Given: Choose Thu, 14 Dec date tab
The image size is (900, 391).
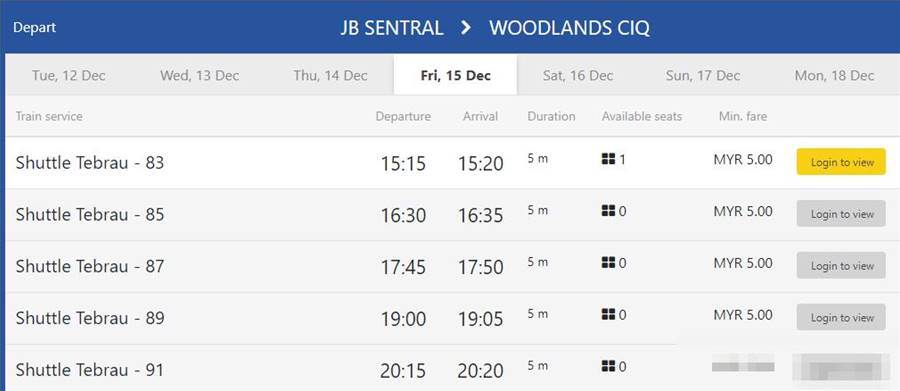Looking at the screenshot, I should [330, 75].
